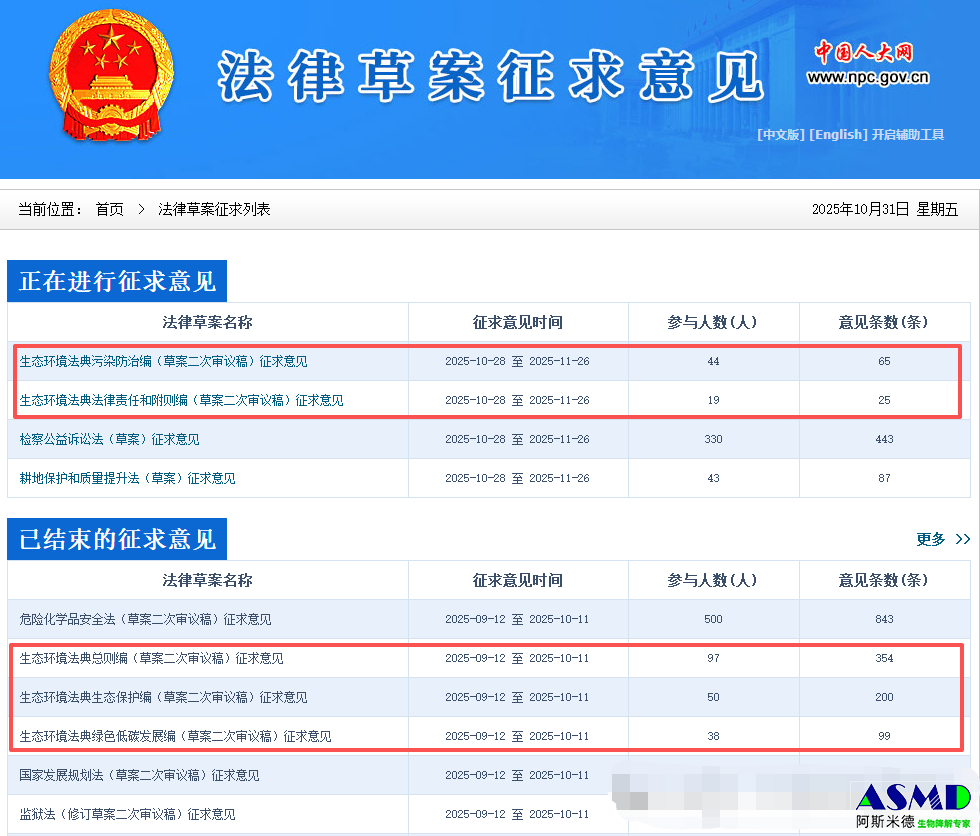The width and height of the screenshot is (980, 836).
Task: Switch to 中文版 language
Action: [x=781, y=135]
